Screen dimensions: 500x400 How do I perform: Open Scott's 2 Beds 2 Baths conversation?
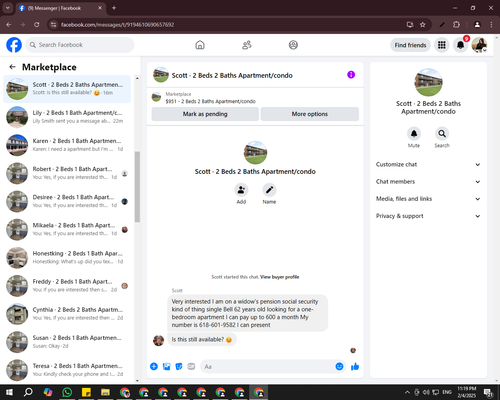(67, 89)
